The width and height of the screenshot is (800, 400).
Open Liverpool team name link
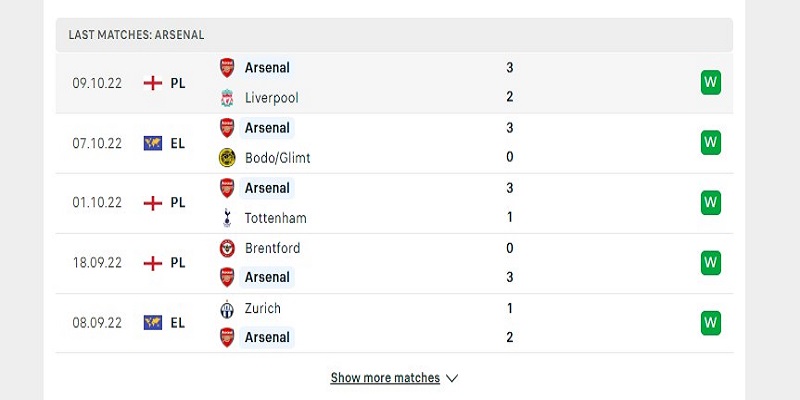point(271,98)
